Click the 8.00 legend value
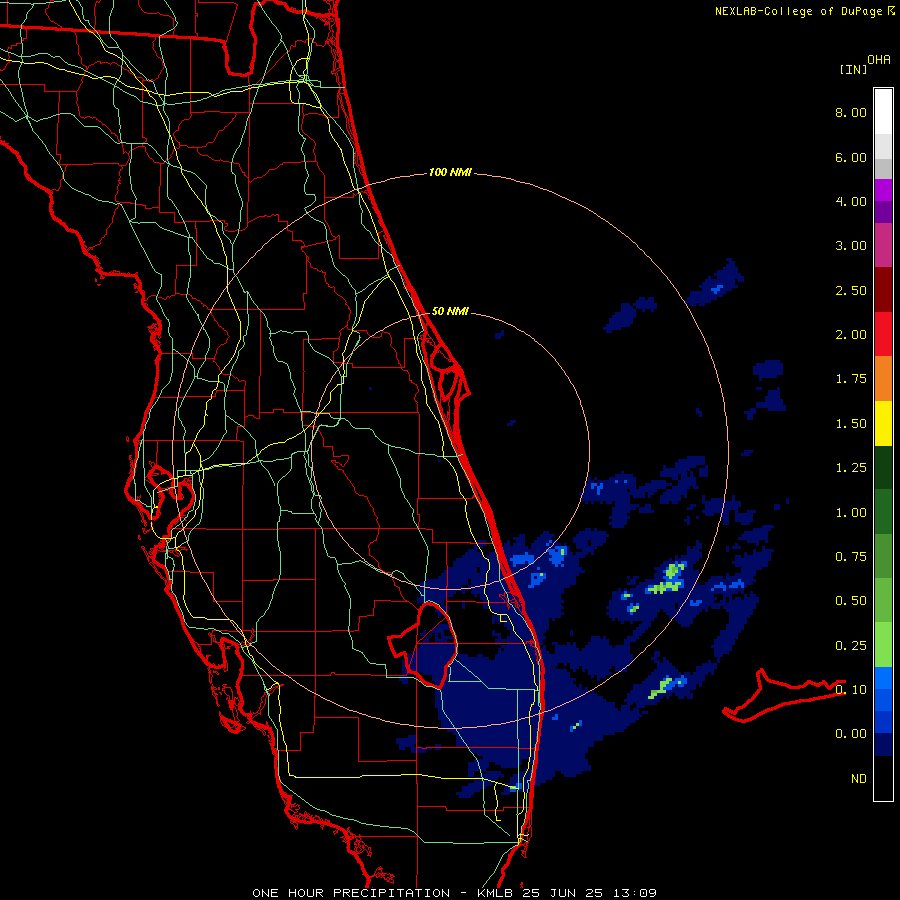900x900 pixels. click(851, 112)
